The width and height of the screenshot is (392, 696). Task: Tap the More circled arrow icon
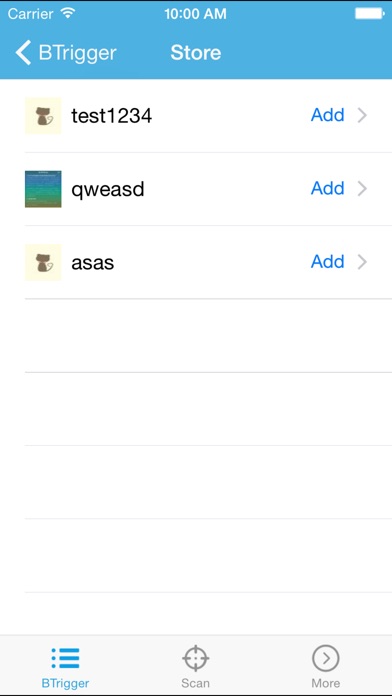326,658
